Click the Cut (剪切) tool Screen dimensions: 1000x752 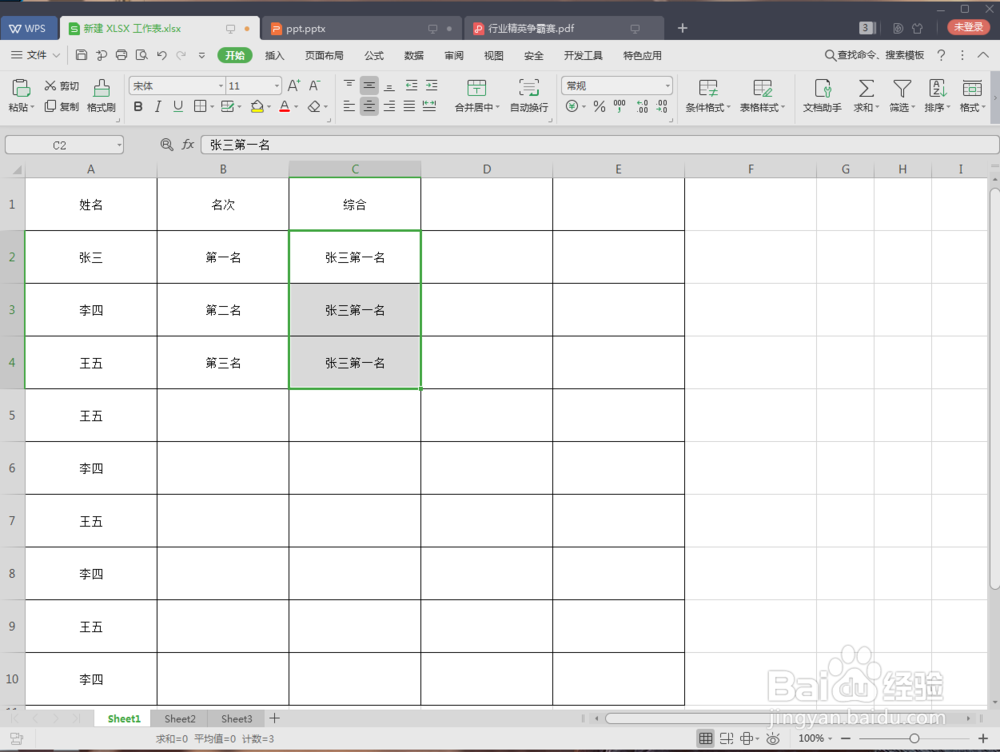pos(61,86)
